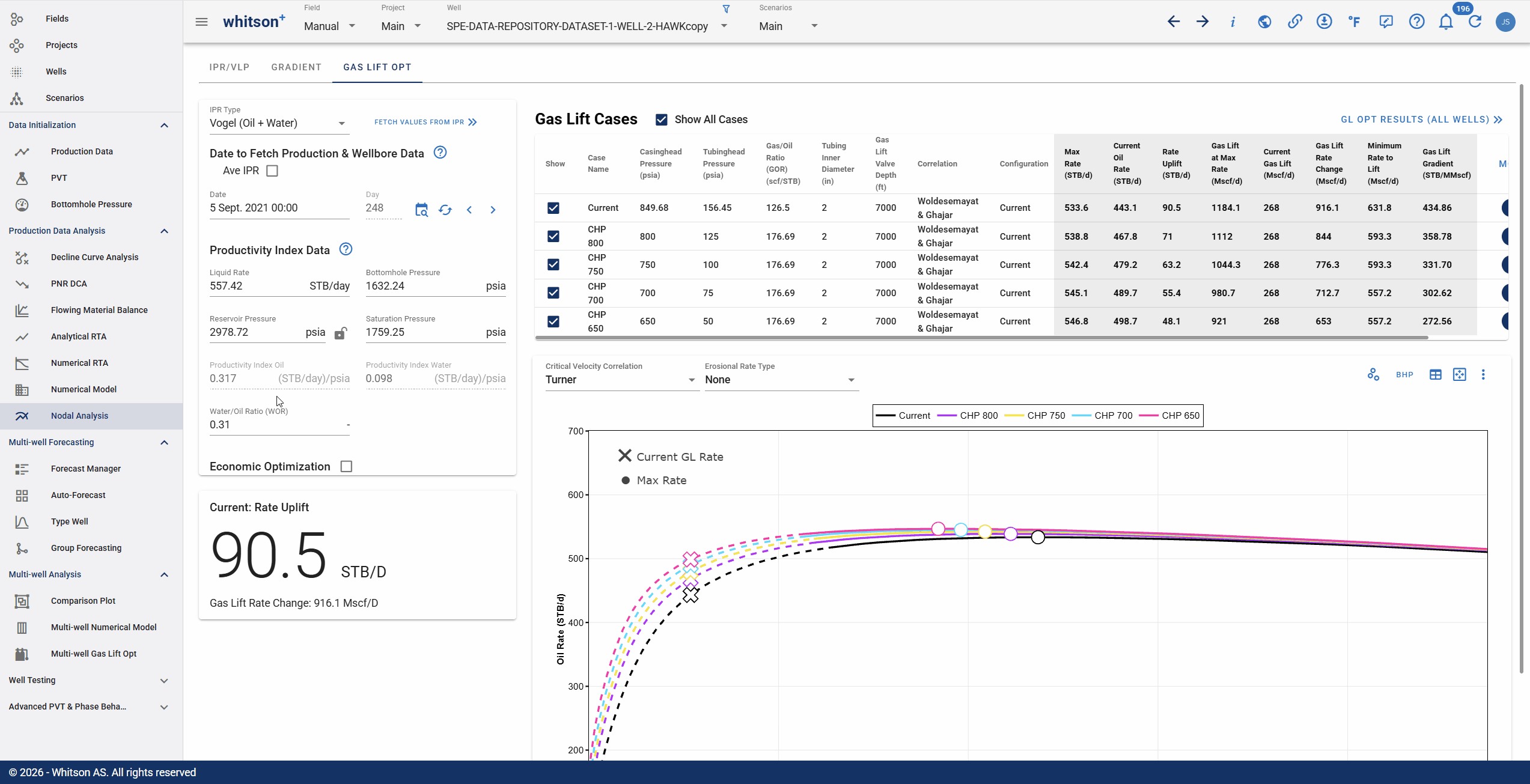1530x784 pixels.
Task: Open the IPR Type dropdown
Action: point(278,123)
